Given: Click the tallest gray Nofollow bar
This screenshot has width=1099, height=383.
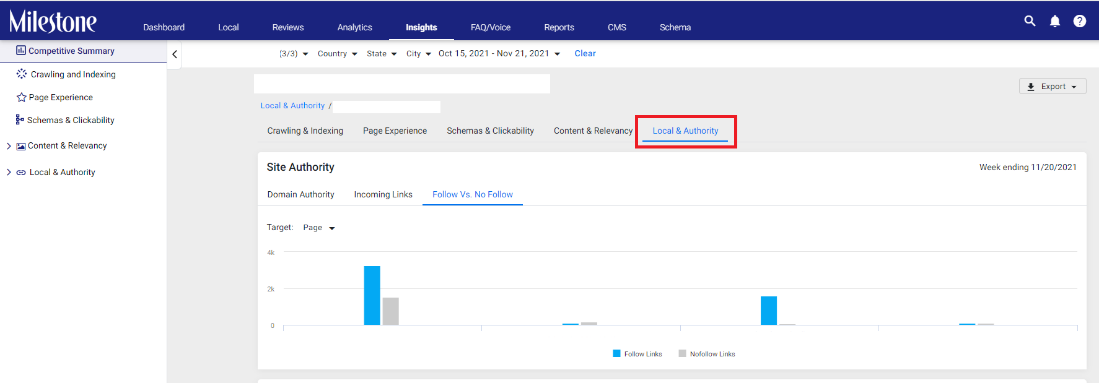Looking at the screenshot, I should tap(390, 311).
